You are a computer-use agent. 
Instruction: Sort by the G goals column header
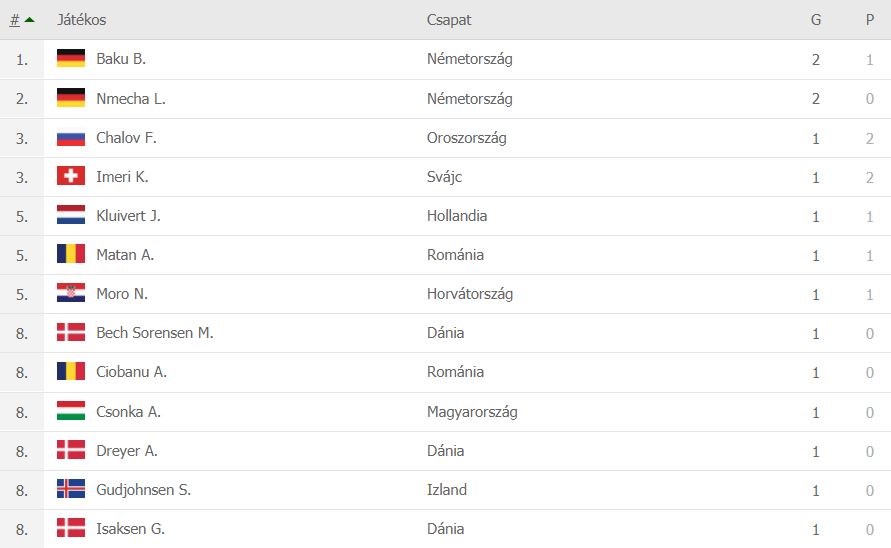(x=816, y=20)
